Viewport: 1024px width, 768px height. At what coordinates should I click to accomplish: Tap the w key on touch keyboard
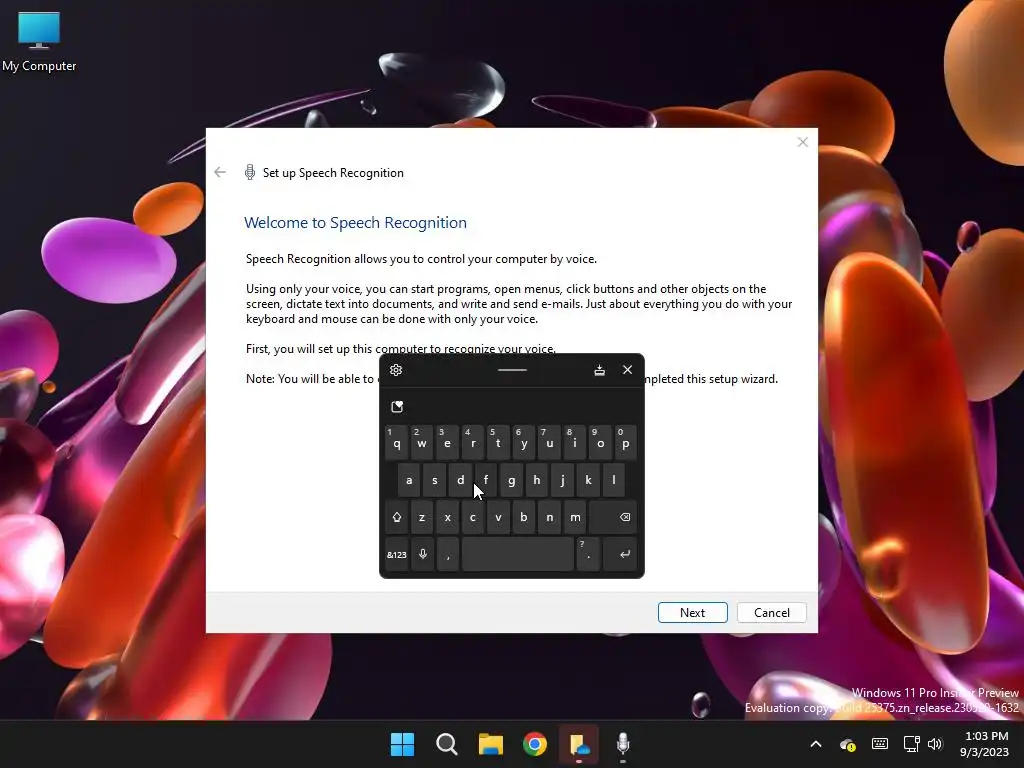[x=422, y=443]
